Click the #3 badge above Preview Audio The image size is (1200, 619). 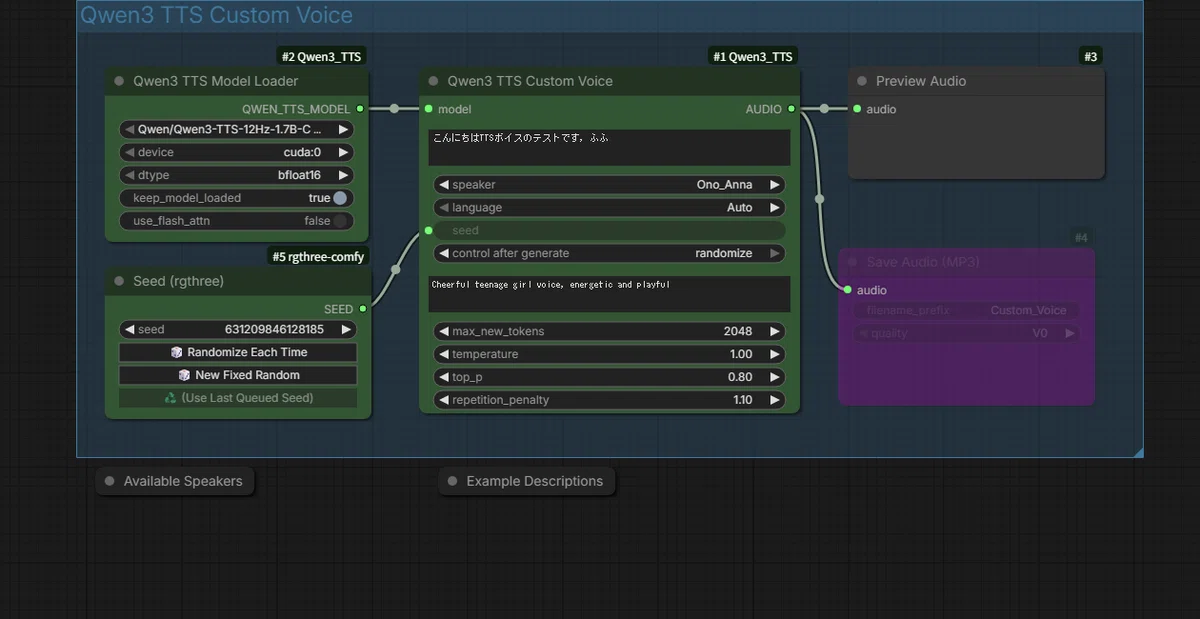point(1091,57)
